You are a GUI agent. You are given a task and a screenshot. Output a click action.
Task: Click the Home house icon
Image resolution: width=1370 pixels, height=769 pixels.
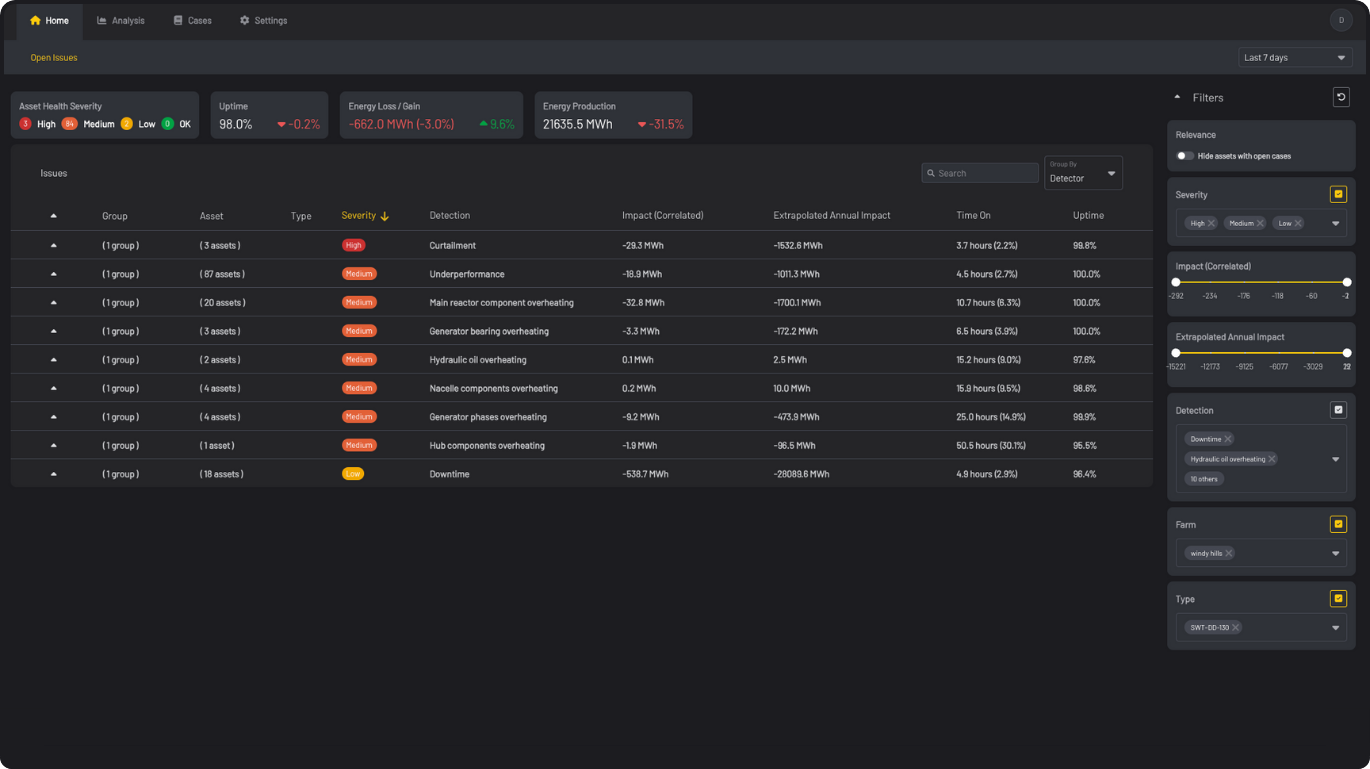34,19
